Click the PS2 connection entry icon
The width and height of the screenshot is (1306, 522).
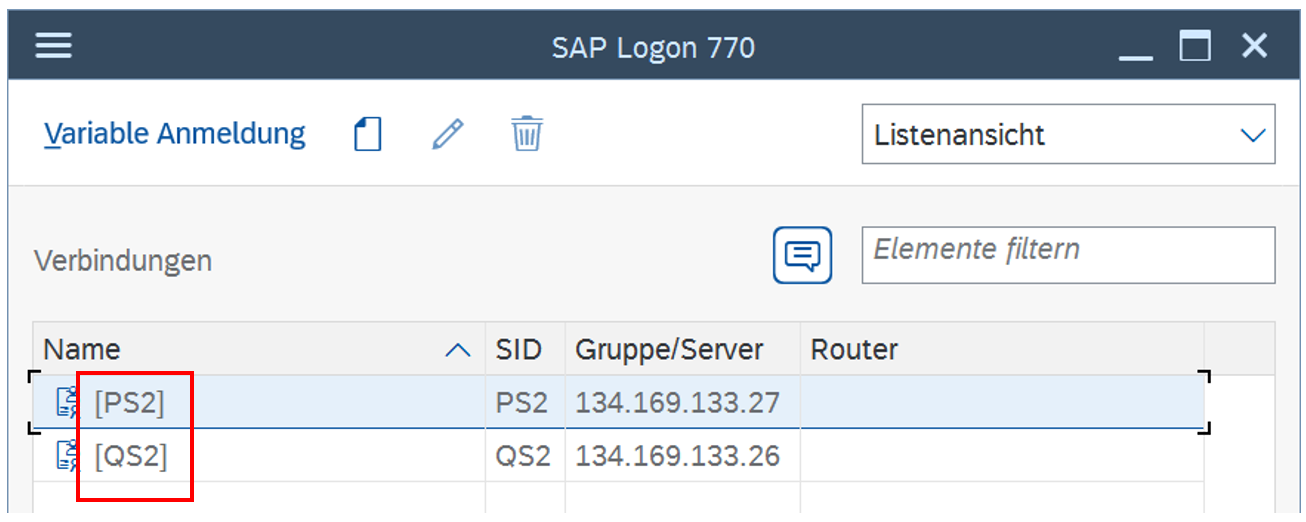pyautogui.click(x=68, y=403)
